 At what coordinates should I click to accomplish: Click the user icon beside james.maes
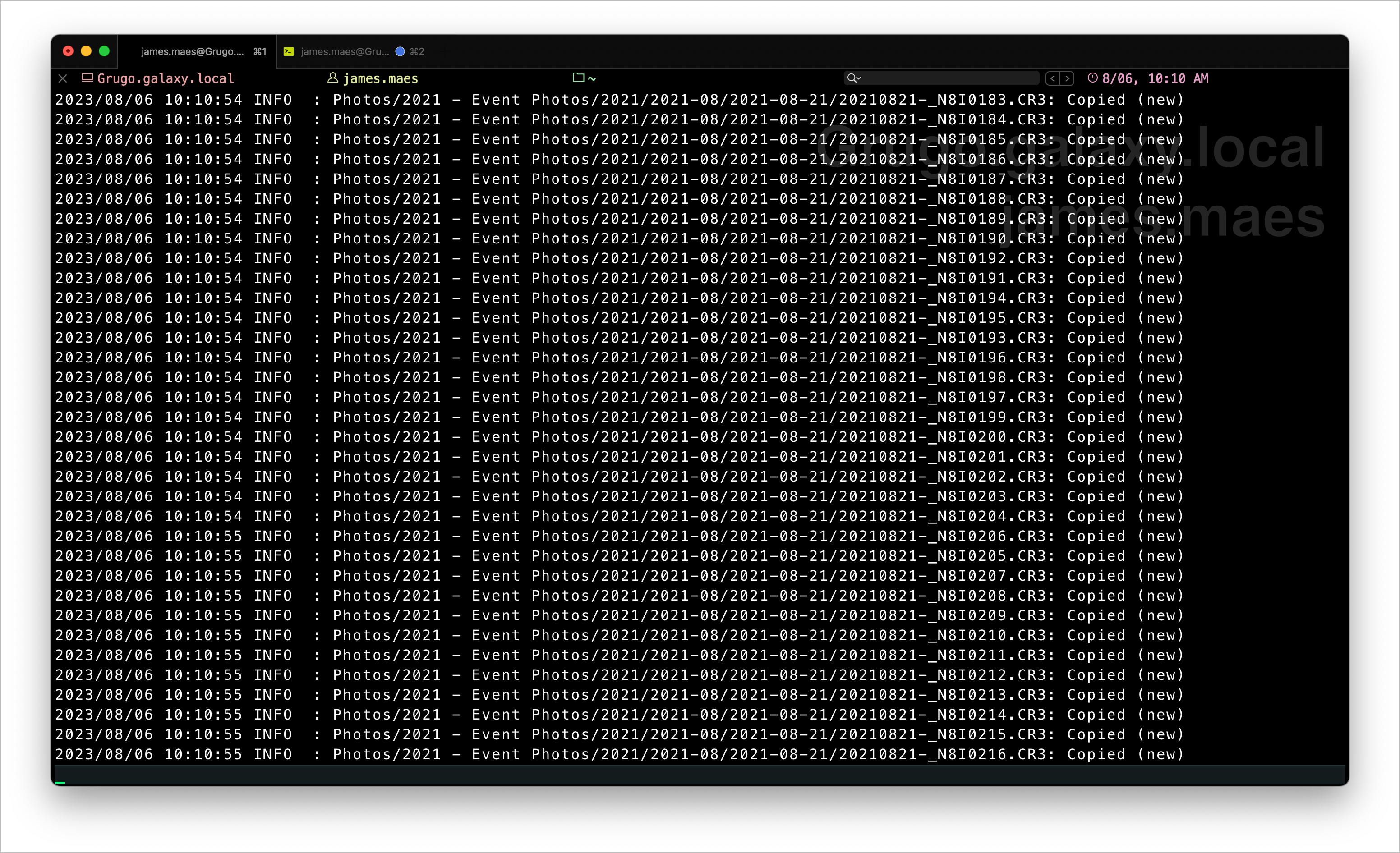pyautogui.click(x=333, y=78)
